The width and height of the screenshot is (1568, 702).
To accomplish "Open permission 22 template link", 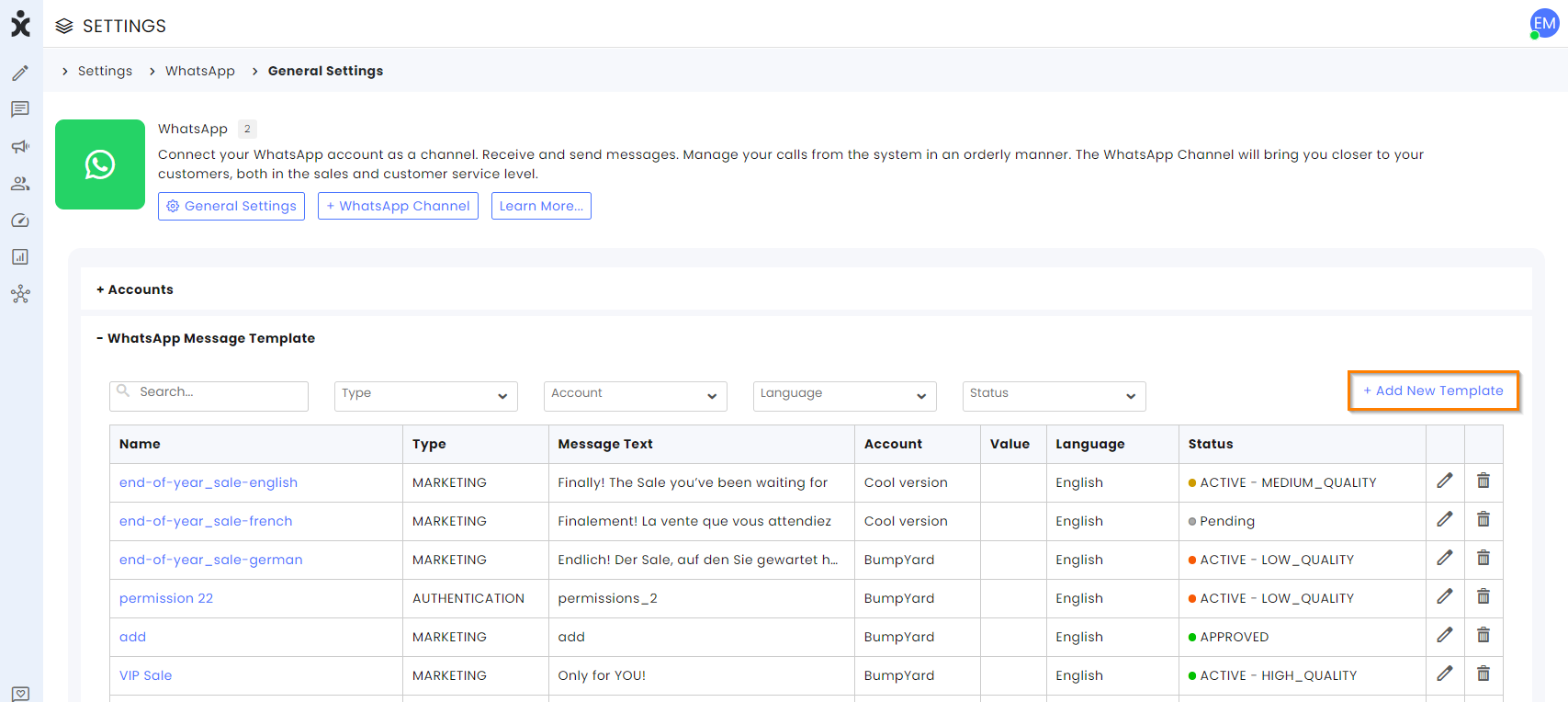I will 166,598.
